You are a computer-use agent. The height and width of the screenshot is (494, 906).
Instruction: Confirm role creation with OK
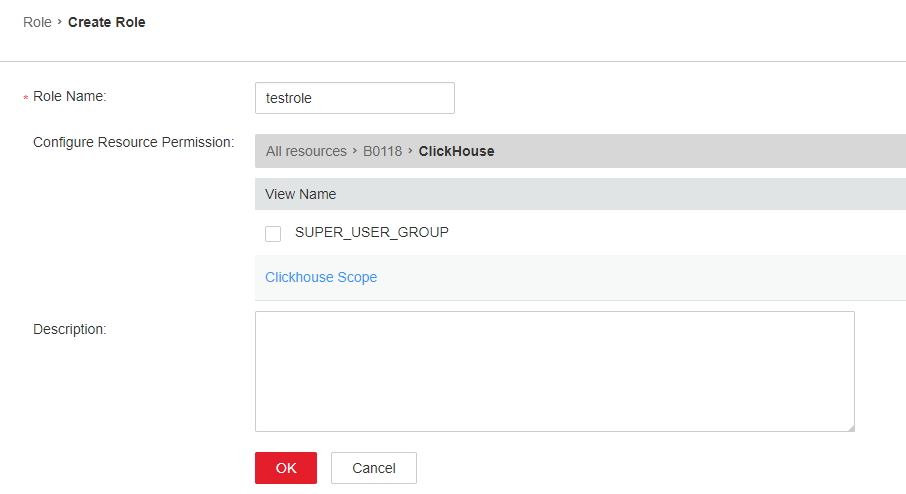coord(286,468)
